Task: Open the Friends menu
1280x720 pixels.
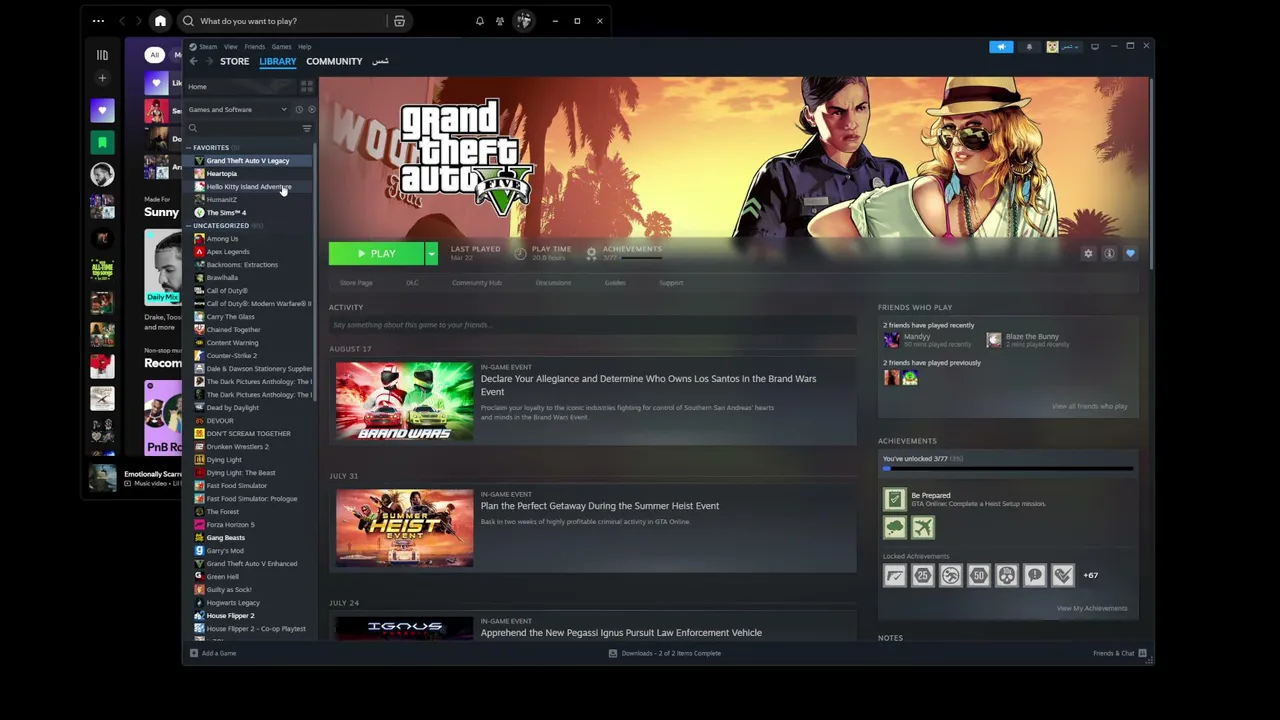Action: [x=255, y=47]
